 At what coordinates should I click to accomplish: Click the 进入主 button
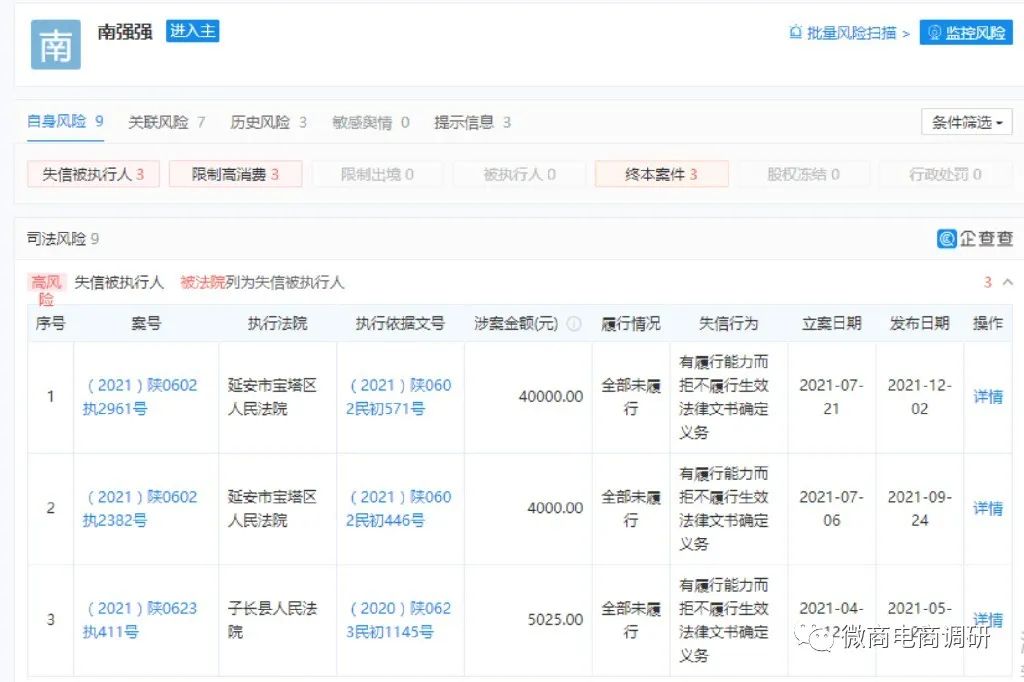coord(192,31)
